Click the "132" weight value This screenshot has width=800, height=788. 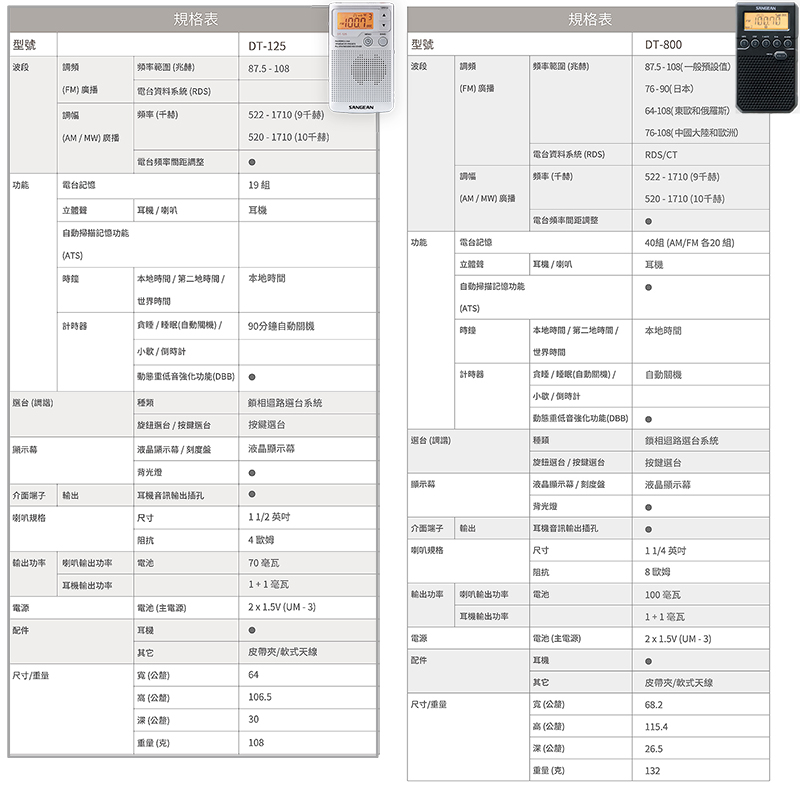pyautogui.click(x=653, y=771)
